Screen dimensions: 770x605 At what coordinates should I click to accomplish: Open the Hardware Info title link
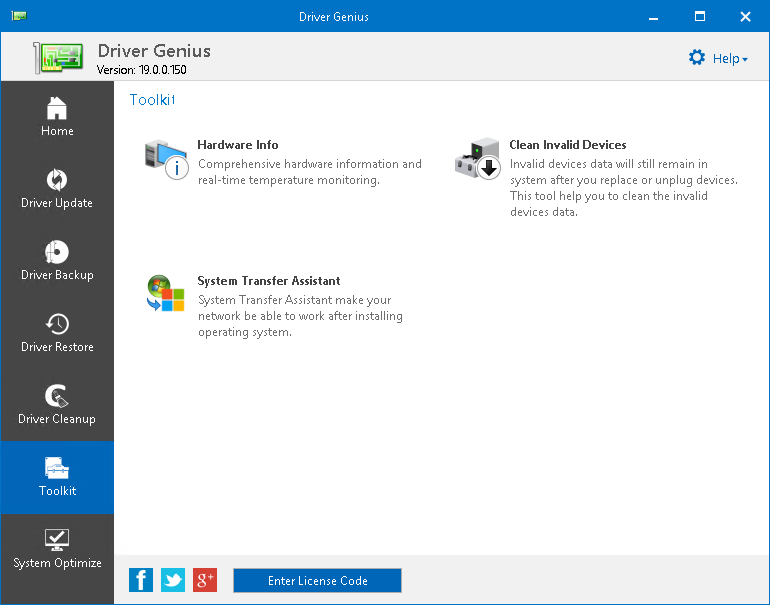238,145
